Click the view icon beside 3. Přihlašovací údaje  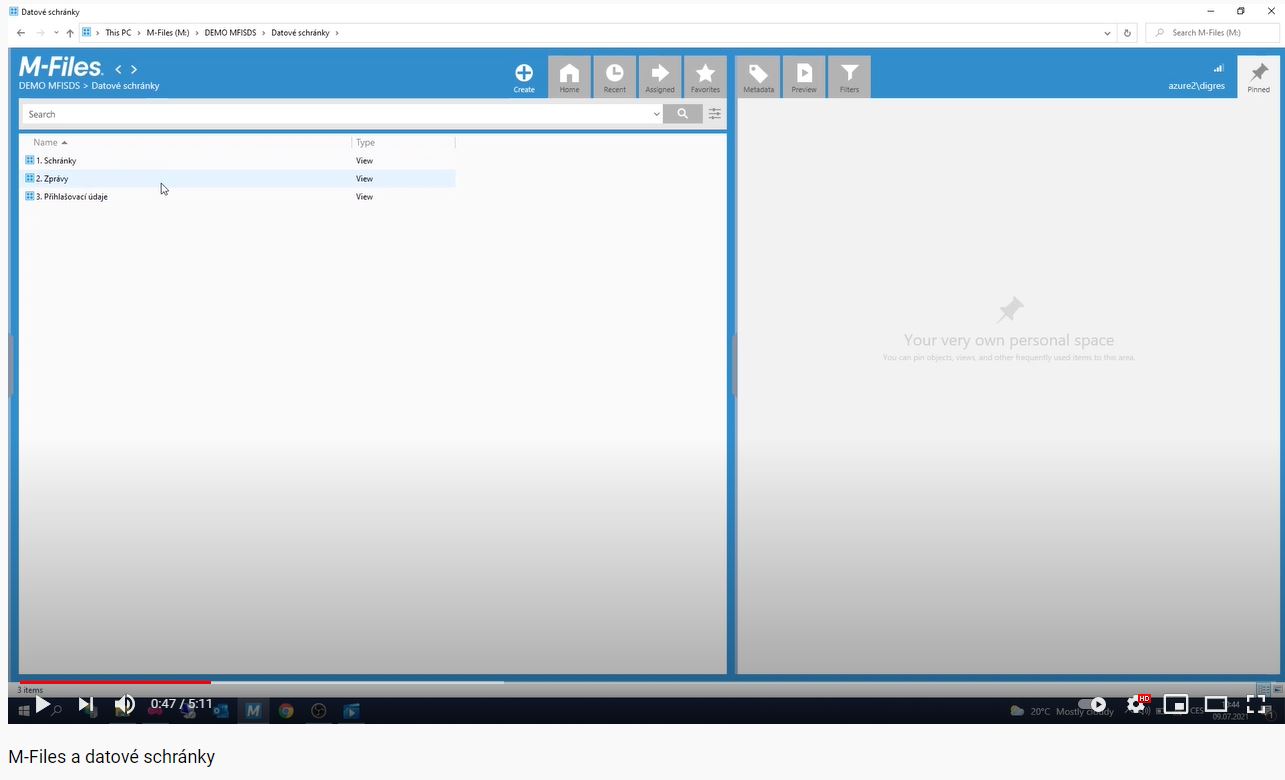click(x=30, y=196)
